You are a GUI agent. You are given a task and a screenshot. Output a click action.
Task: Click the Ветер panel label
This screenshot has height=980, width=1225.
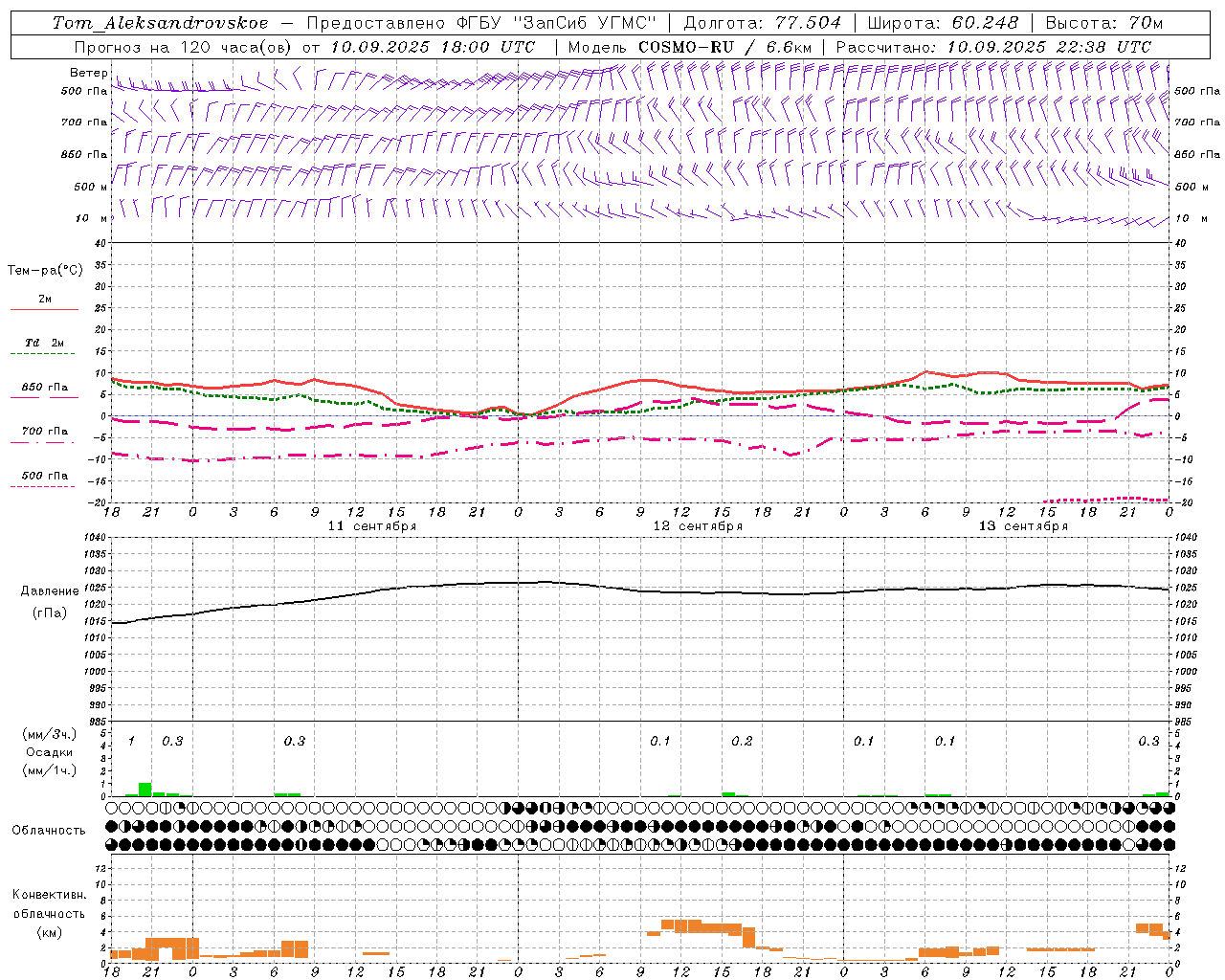click(x=89, y=73)
